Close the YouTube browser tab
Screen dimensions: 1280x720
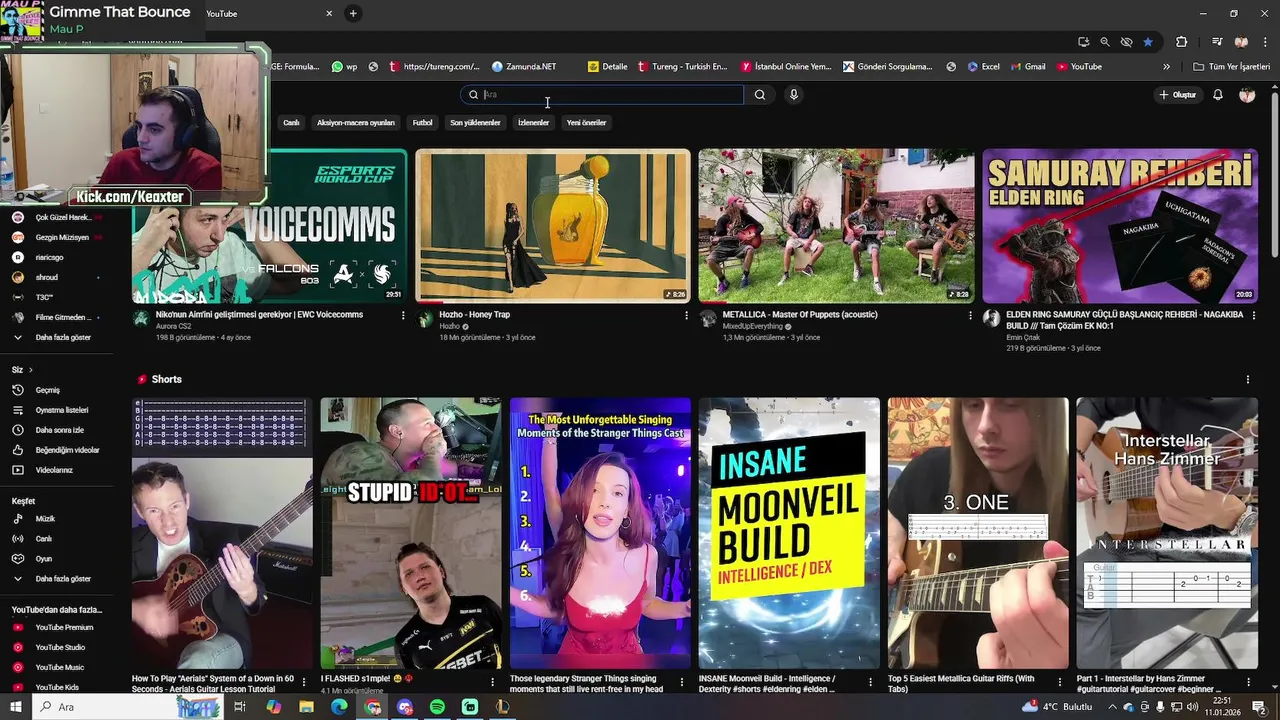pos(329,13)
